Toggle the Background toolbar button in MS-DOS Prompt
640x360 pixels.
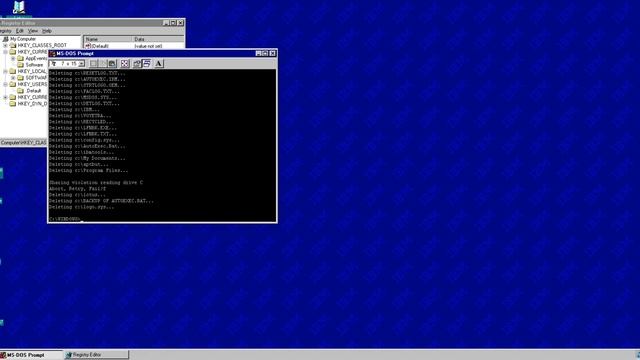click(147, 64)
